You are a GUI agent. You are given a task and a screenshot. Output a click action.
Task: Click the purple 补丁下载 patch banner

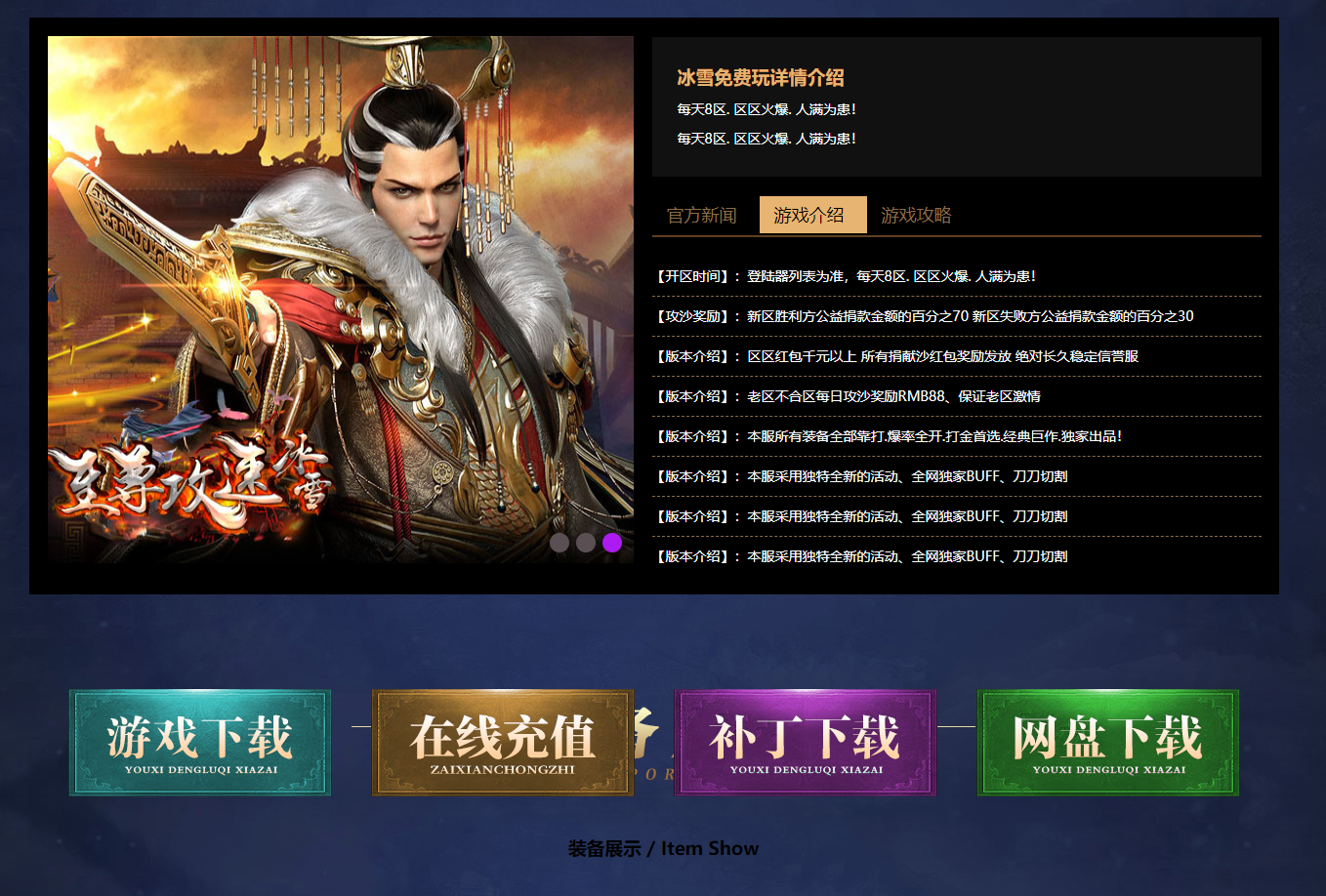[806, 743]
